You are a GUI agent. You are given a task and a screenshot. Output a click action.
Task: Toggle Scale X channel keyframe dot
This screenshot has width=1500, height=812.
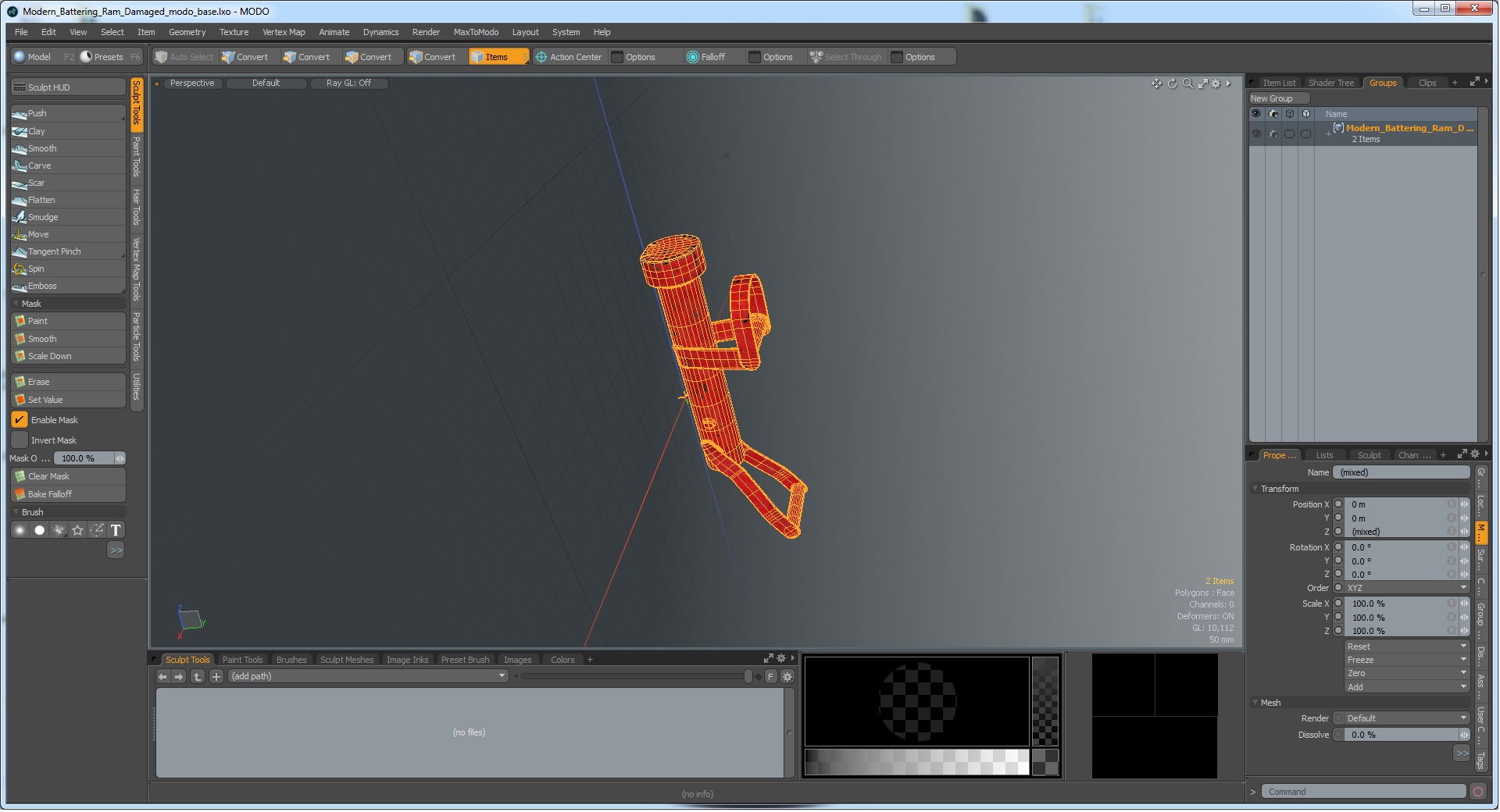tap(1338, 604)
